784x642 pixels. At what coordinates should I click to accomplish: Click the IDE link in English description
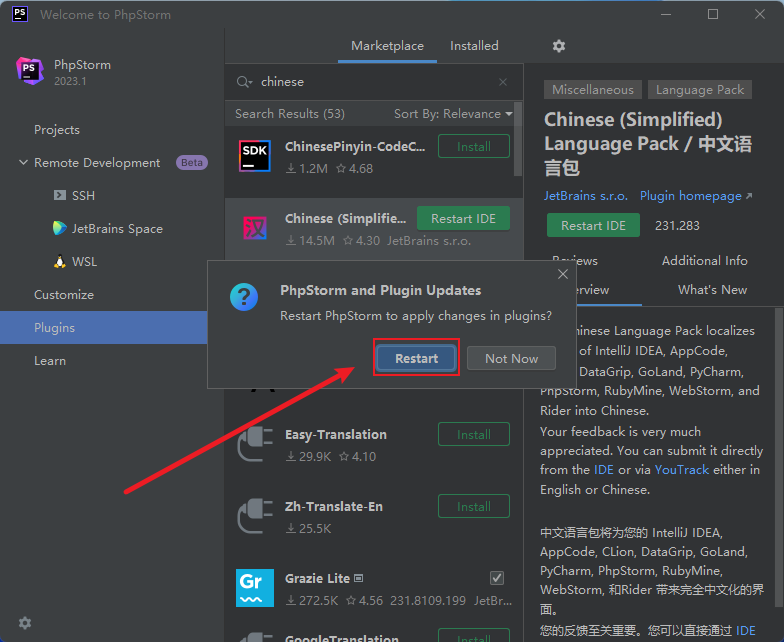(x=604, y=470)
